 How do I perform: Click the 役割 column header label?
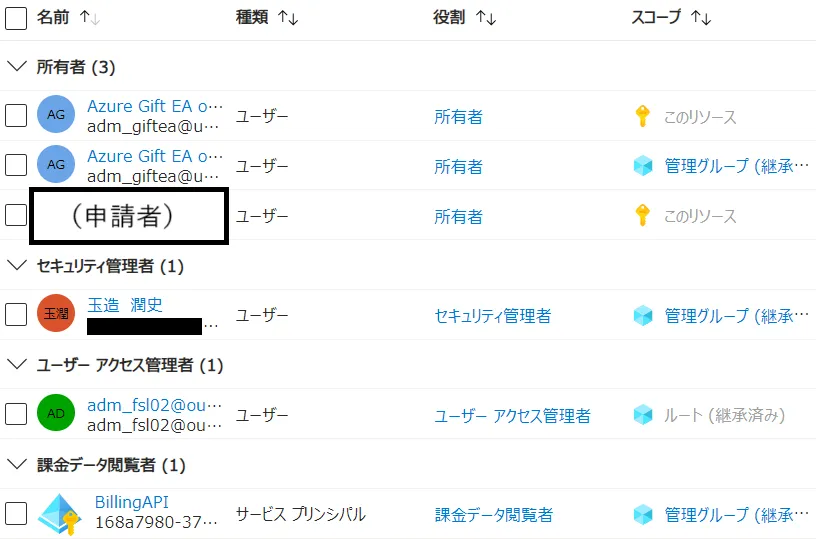click(x=449, y=17)
